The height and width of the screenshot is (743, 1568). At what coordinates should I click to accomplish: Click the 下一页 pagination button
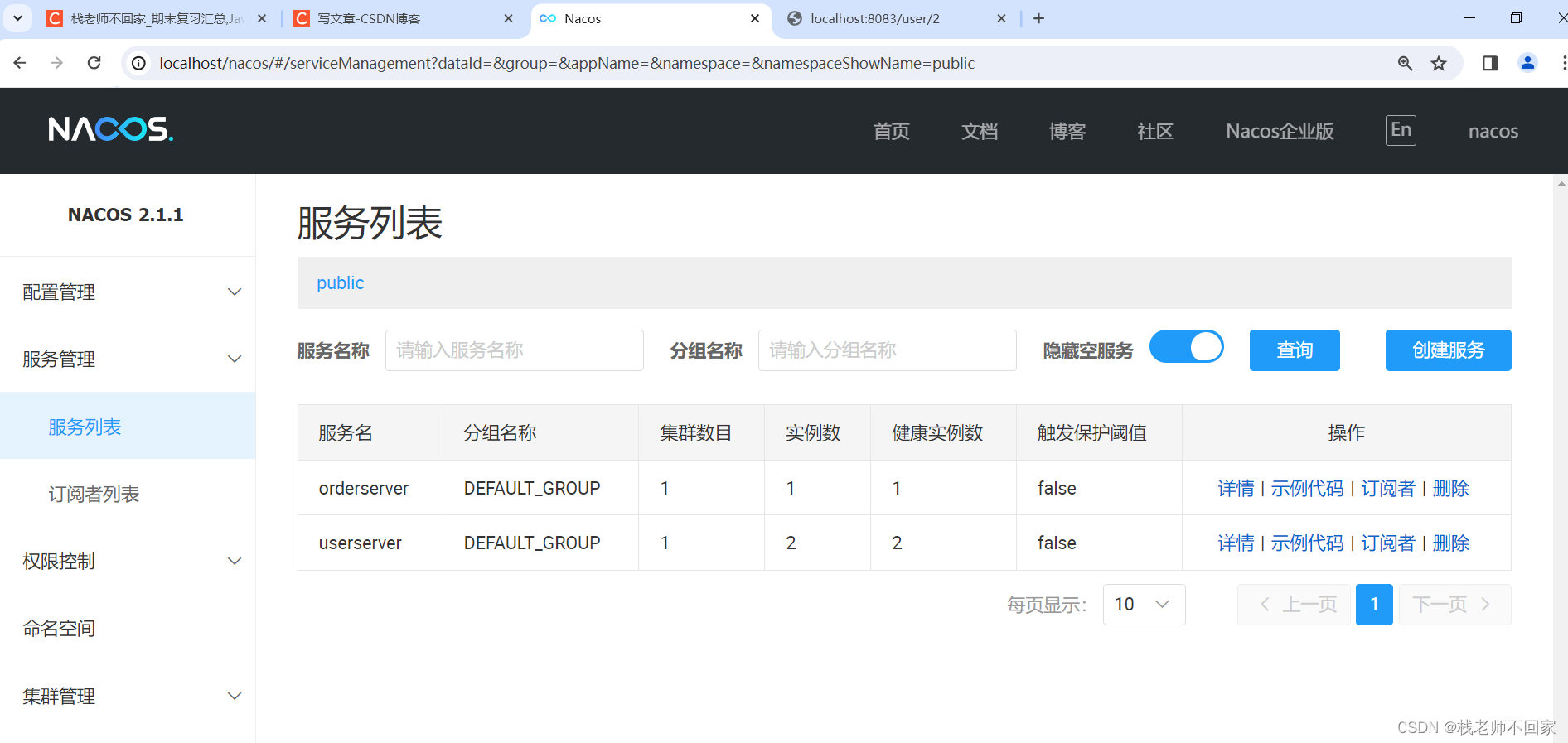tap(1454, 605)
